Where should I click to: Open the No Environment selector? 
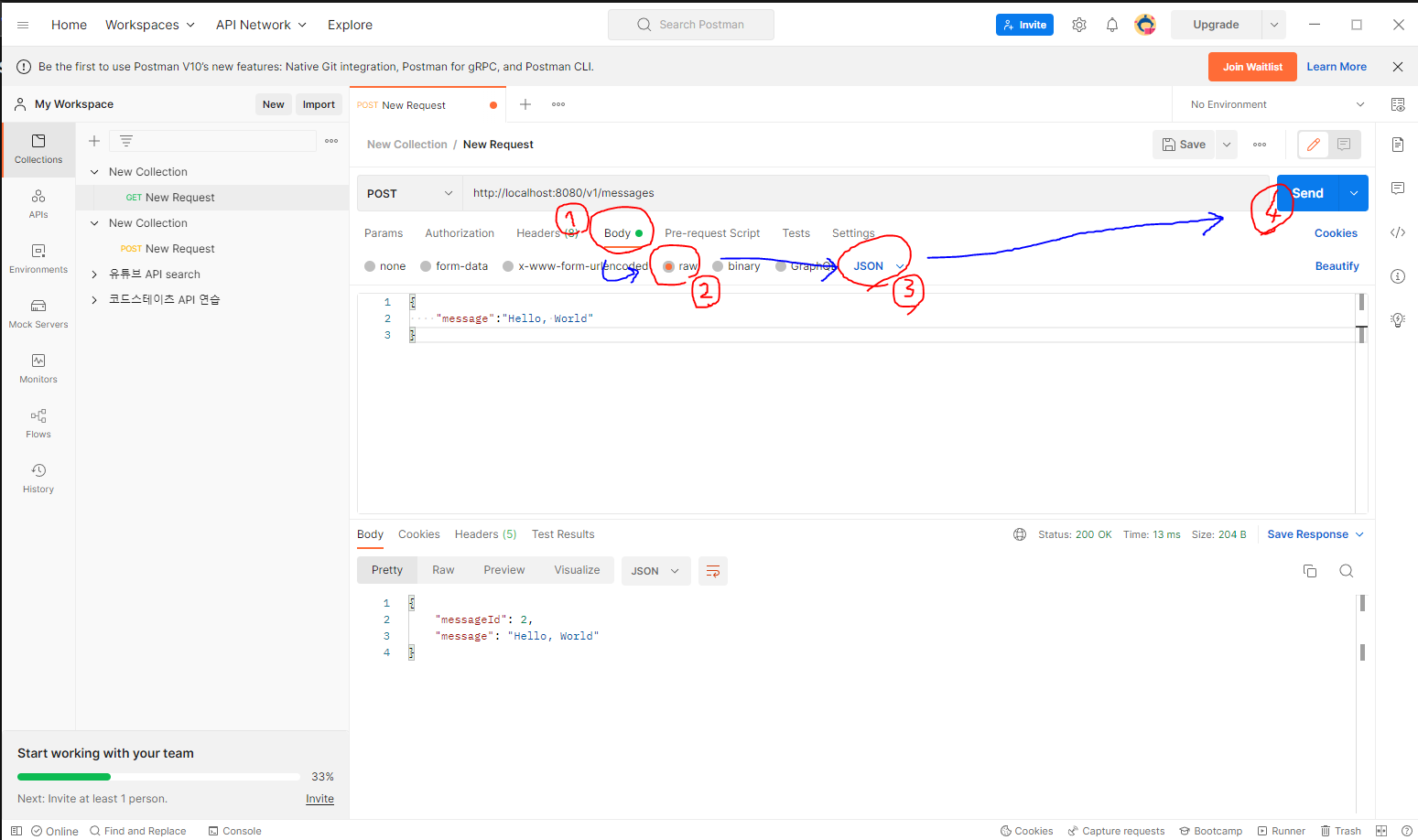tap(1277, 104)
